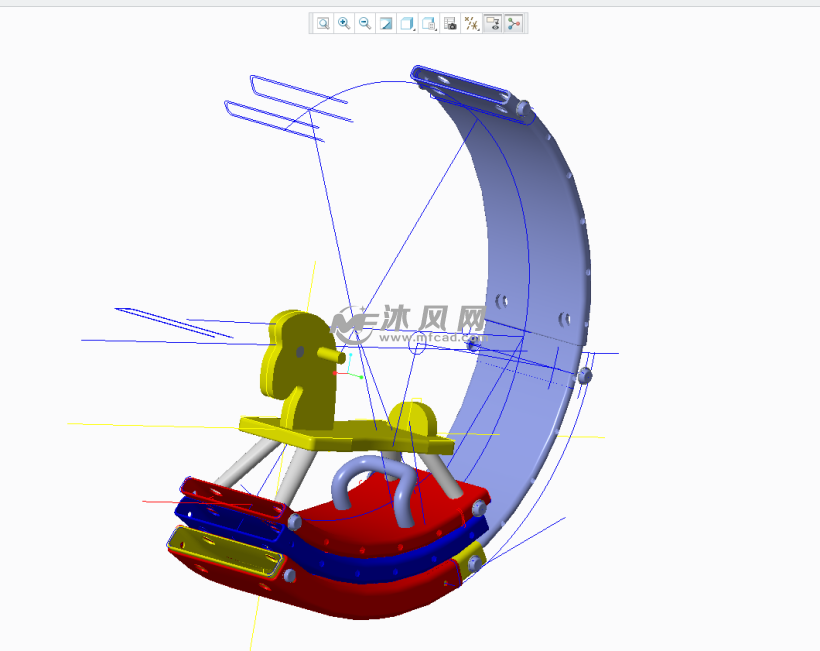Click the Refit view icon
The height and width of the screenshot is (651, 820).
[323, 23]
